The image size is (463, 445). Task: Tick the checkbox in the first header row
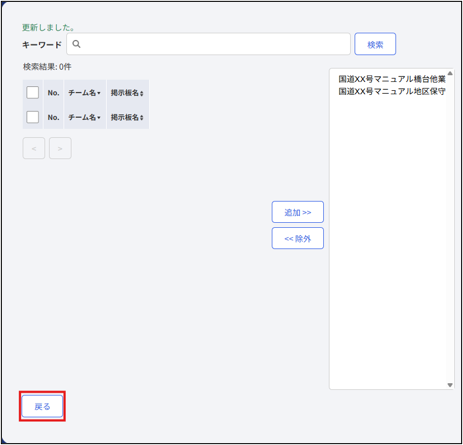click(33, 92)
